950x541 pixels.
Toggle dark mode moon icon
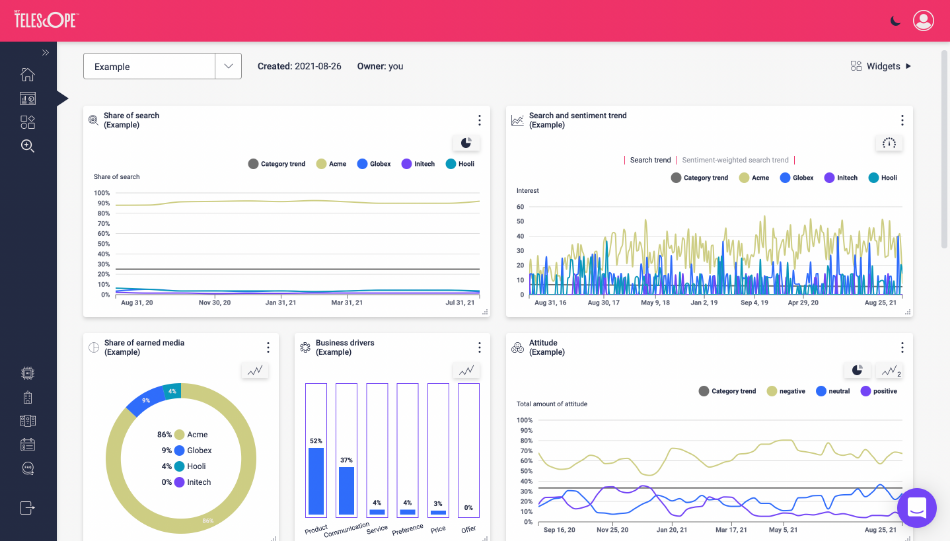(x=895, y=21)
